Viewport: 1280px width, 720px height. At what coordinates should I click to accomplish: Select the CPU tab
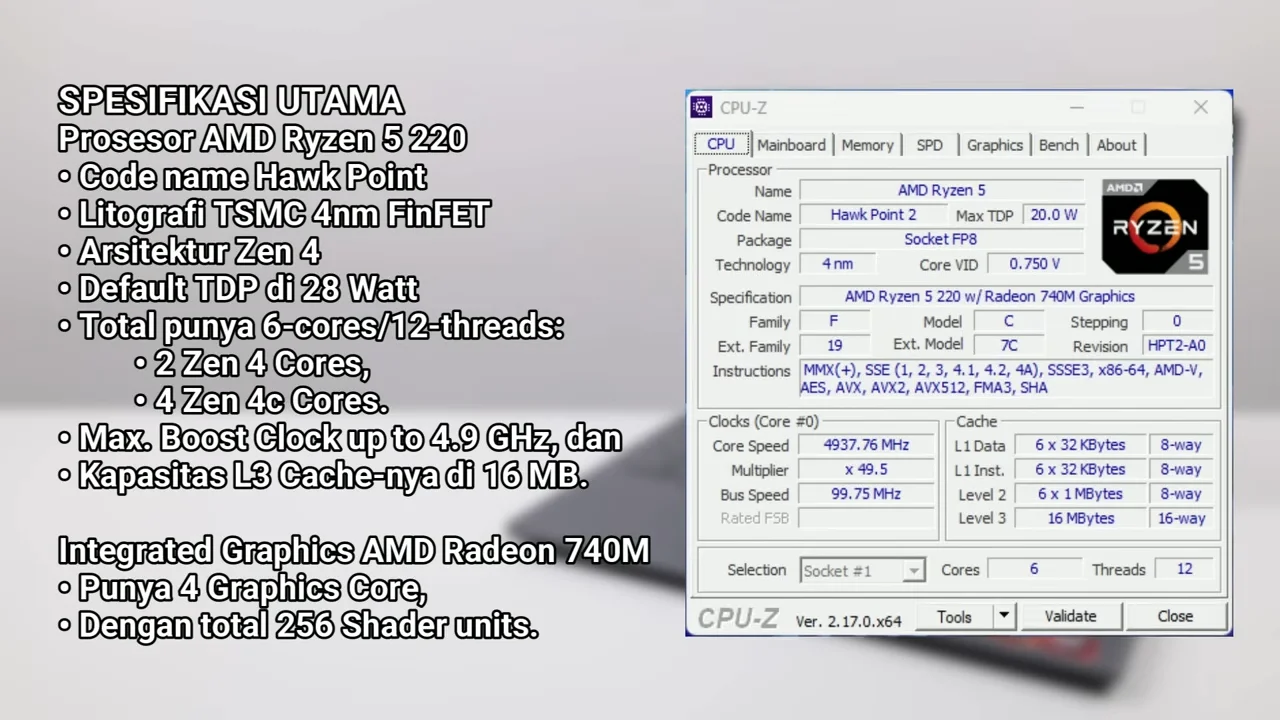coord(721,144)
